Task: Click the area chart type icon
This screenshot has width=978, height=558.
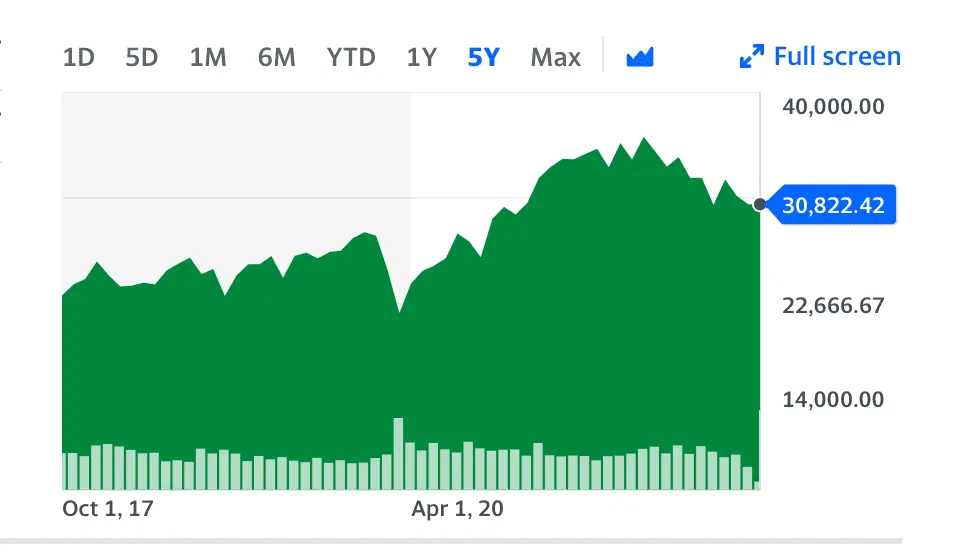Action: [x=640, y=57]
